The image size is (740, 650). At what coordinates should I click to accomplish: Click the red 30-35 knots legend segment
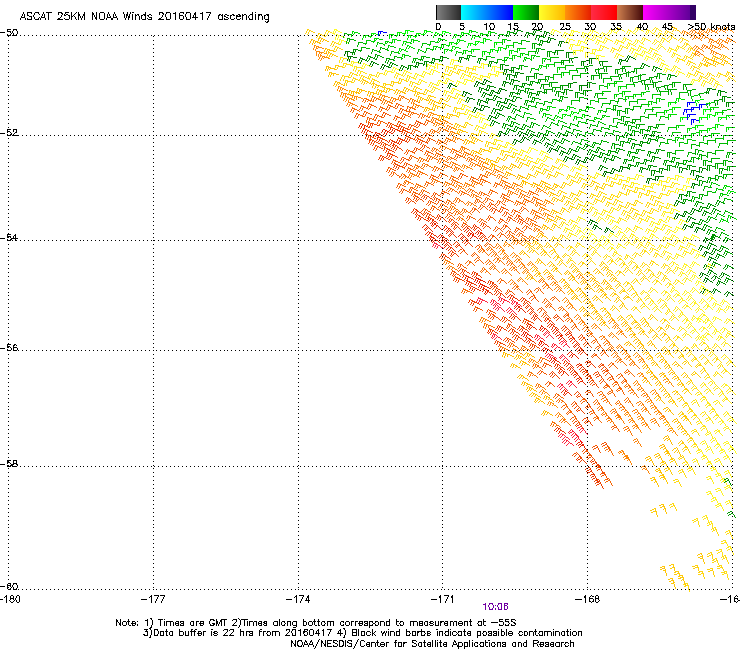(604, 12)
